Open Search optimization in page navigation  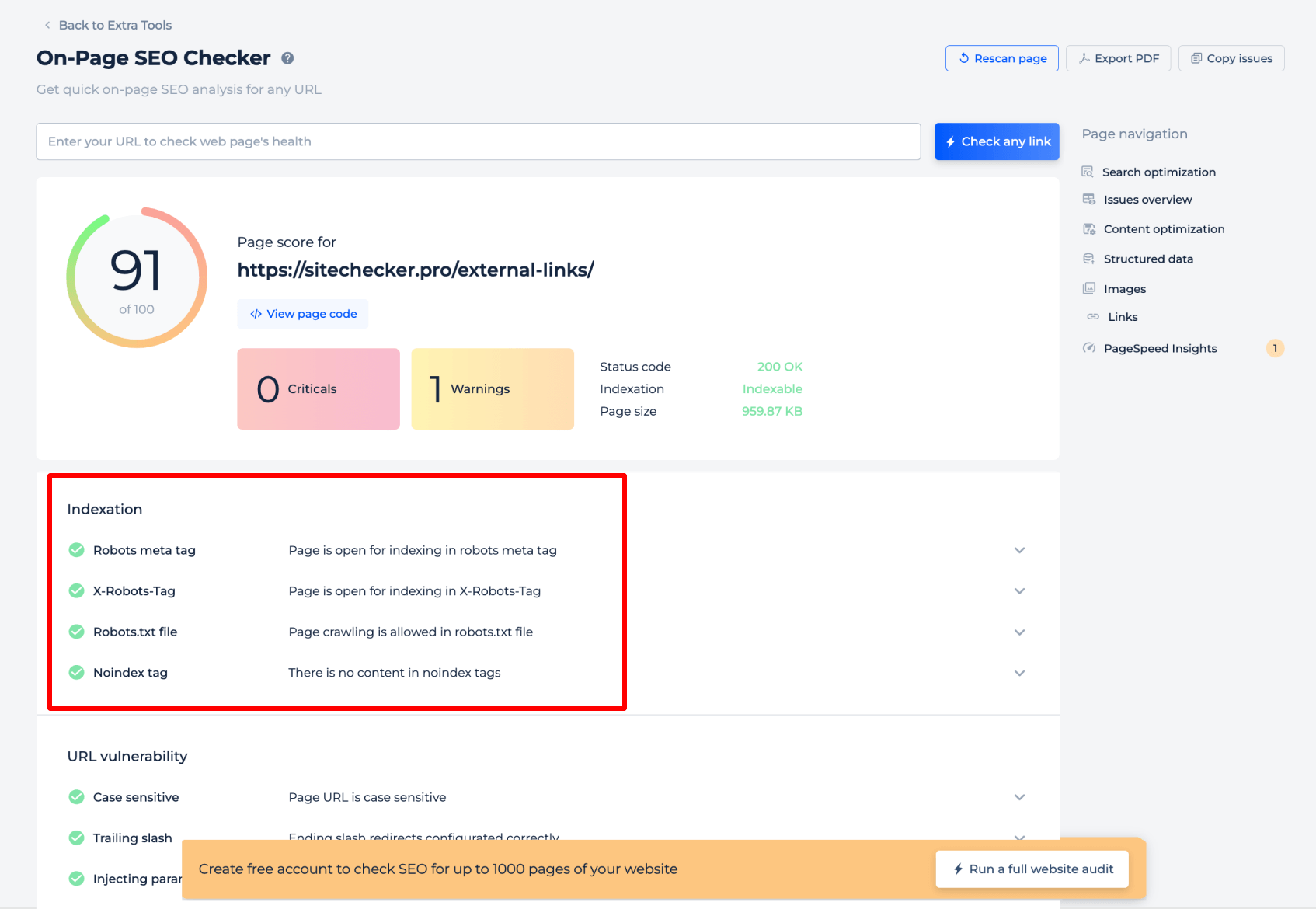(x=1158, y=172)
